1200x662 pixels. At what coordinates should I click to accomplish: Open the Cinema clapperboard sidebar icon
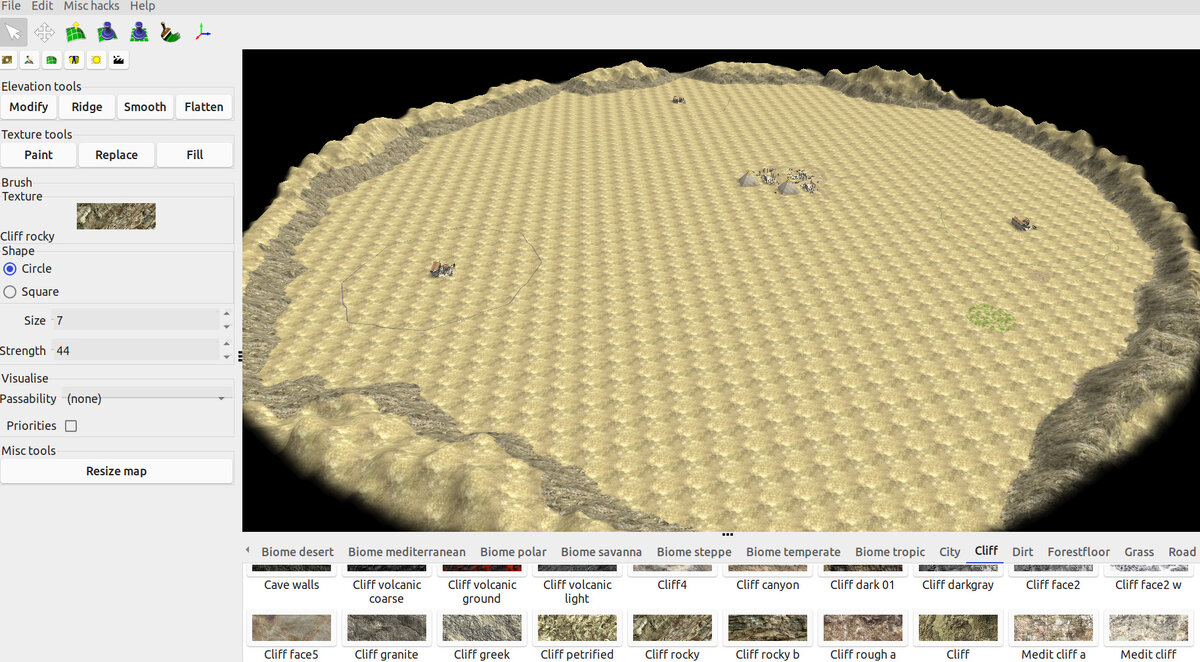pyautogui.click(x=118, y=60)
